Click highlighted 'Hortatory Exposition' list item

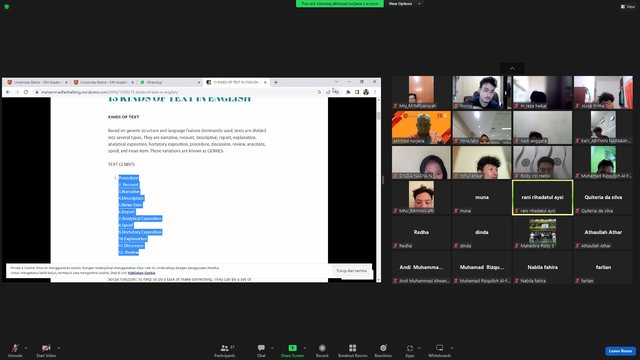pyautogui.click(x=141, y=232)
